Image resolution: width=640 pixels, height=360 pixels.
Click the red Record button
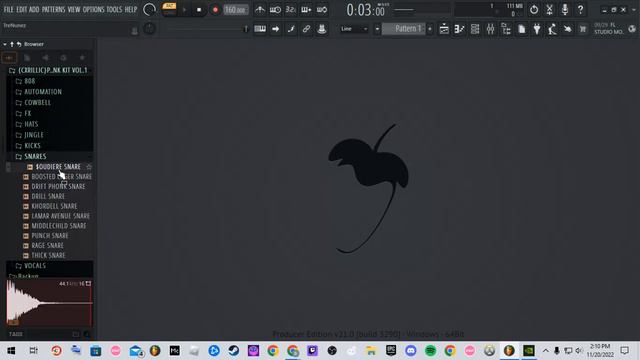click(215, 9)
